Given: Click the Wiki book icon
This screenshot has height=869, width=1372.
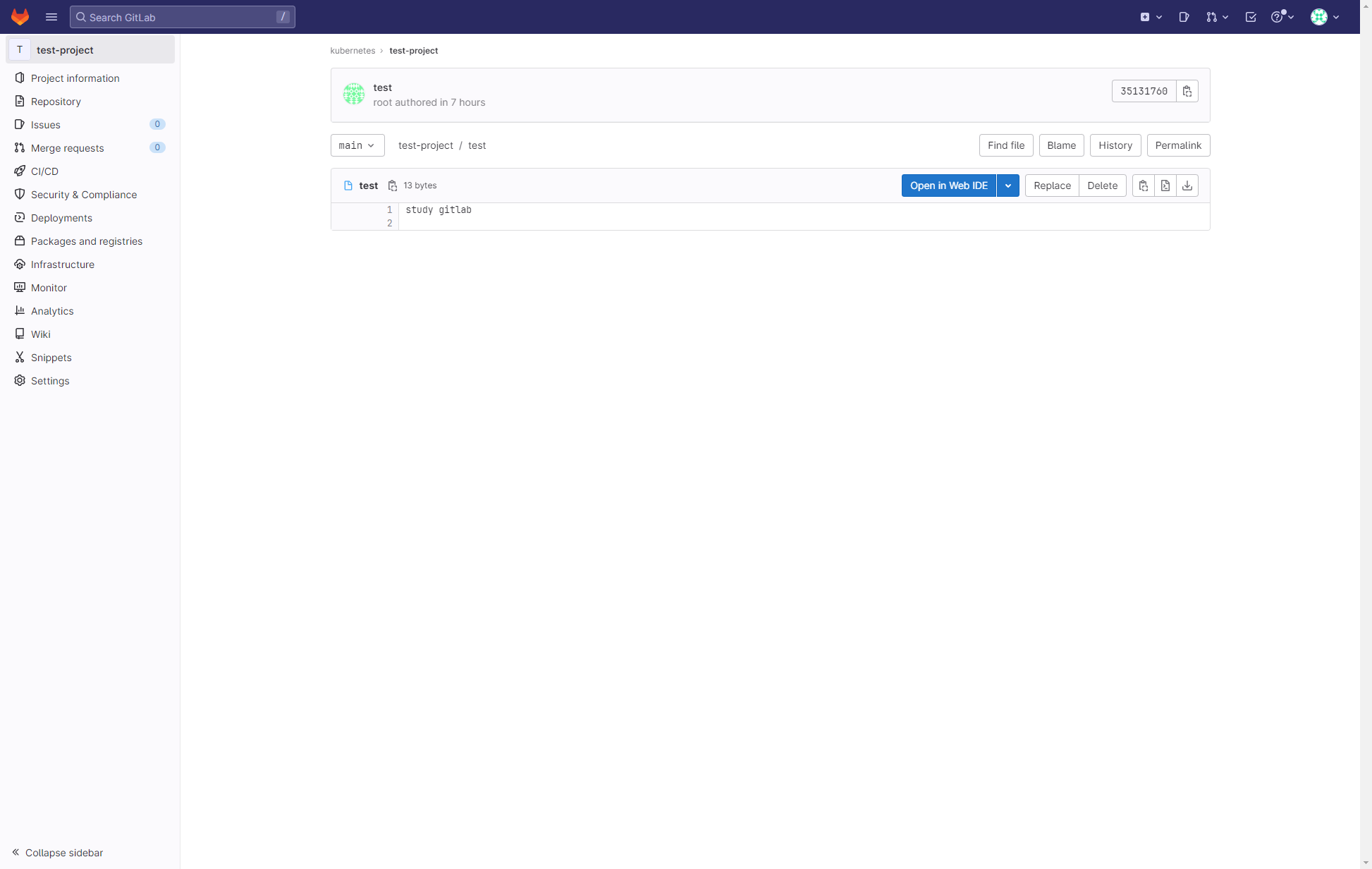Looking at the screenshot, I should [x=20, y=334].
